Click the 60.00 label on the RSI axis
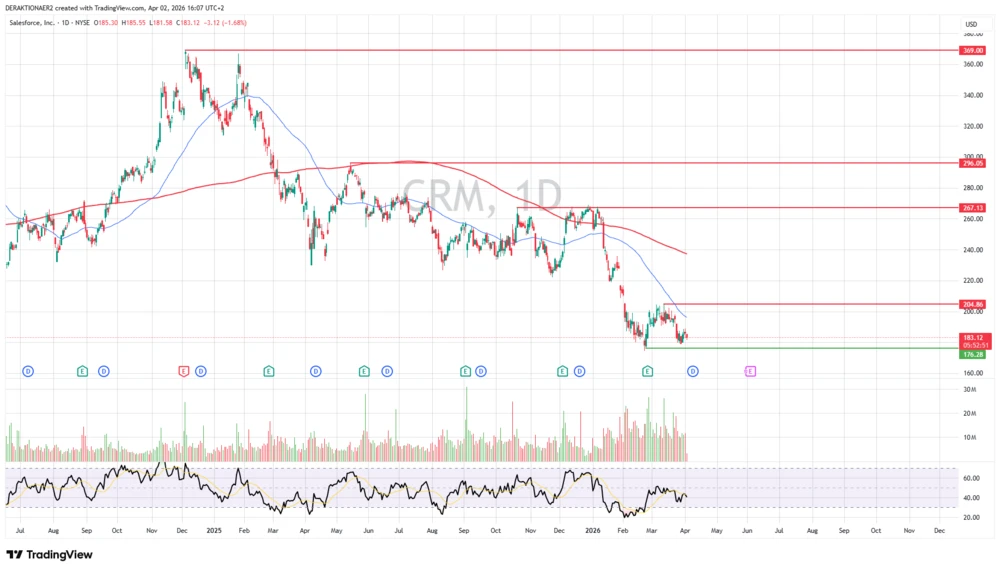Viewport: 1000px width, 571px height. tap(971, 478)
